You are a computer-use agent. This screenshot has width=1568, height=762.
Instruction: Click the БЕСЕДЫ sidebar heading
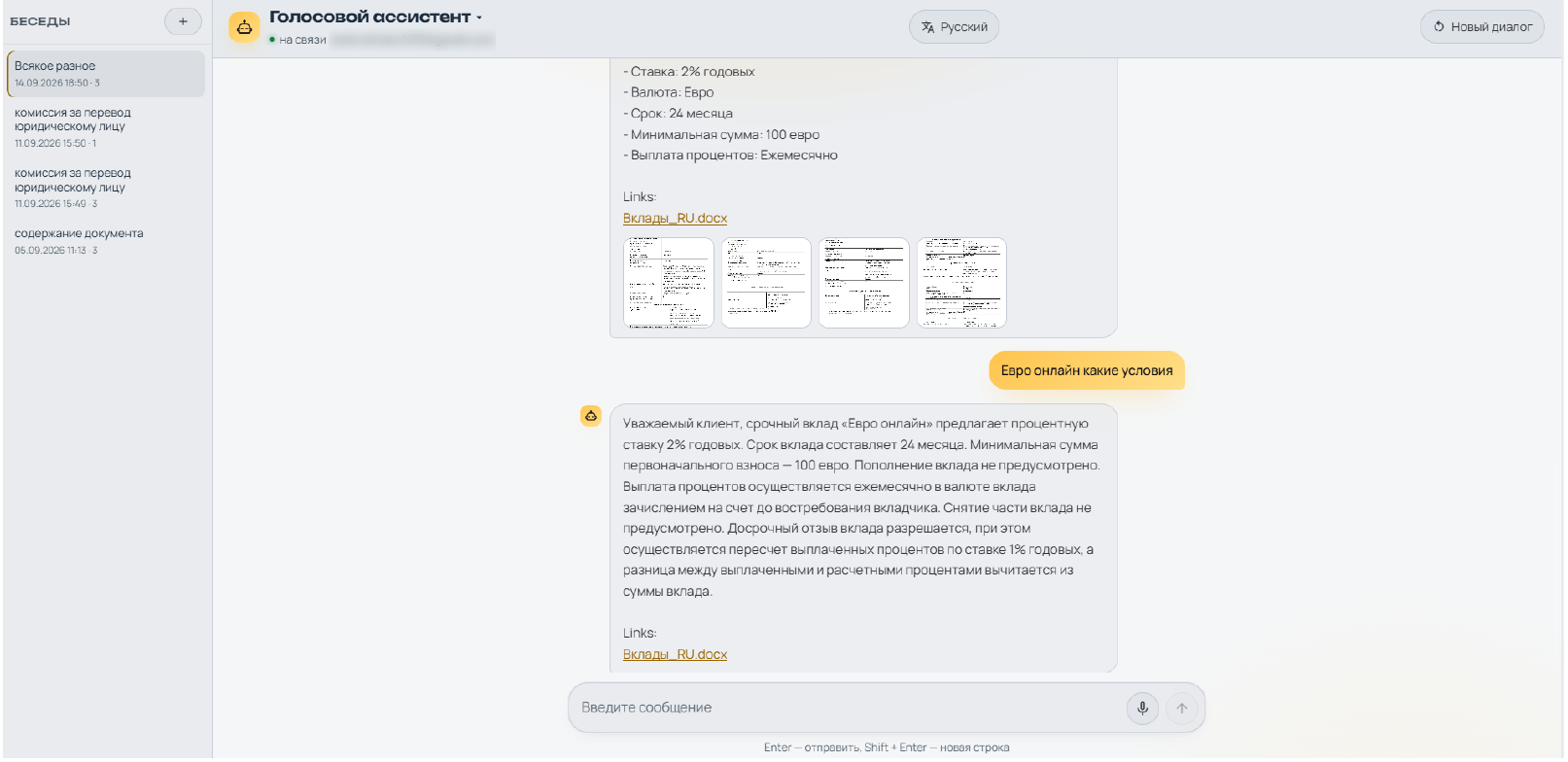coord(40,21)
